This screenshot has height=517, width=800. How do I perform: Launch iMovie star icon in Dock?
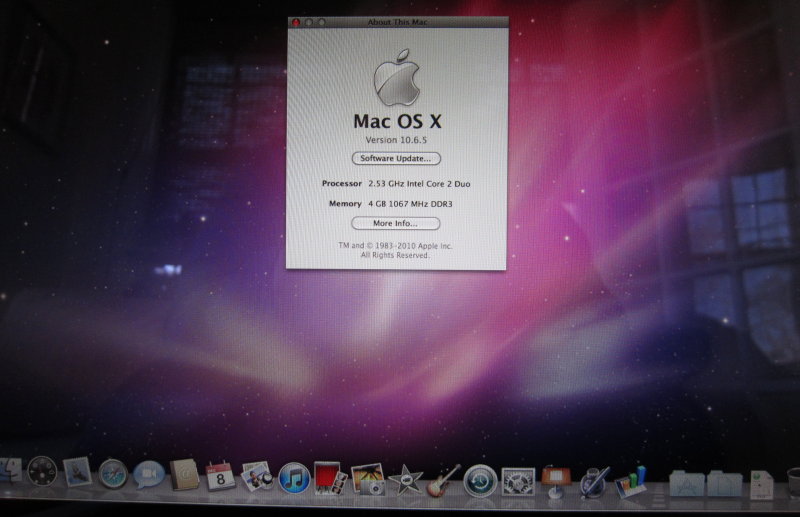point(406,480)
